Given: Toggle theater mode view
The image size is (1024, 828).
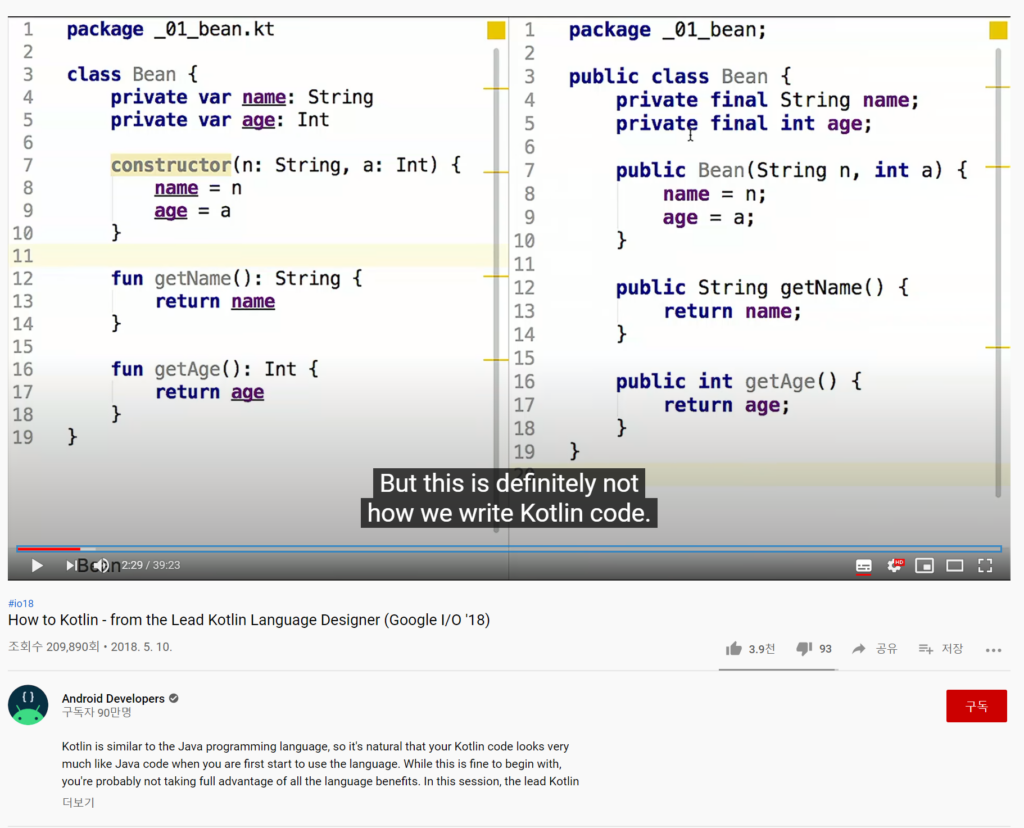Looking at the screenshot, I should (x=955, y=566).
